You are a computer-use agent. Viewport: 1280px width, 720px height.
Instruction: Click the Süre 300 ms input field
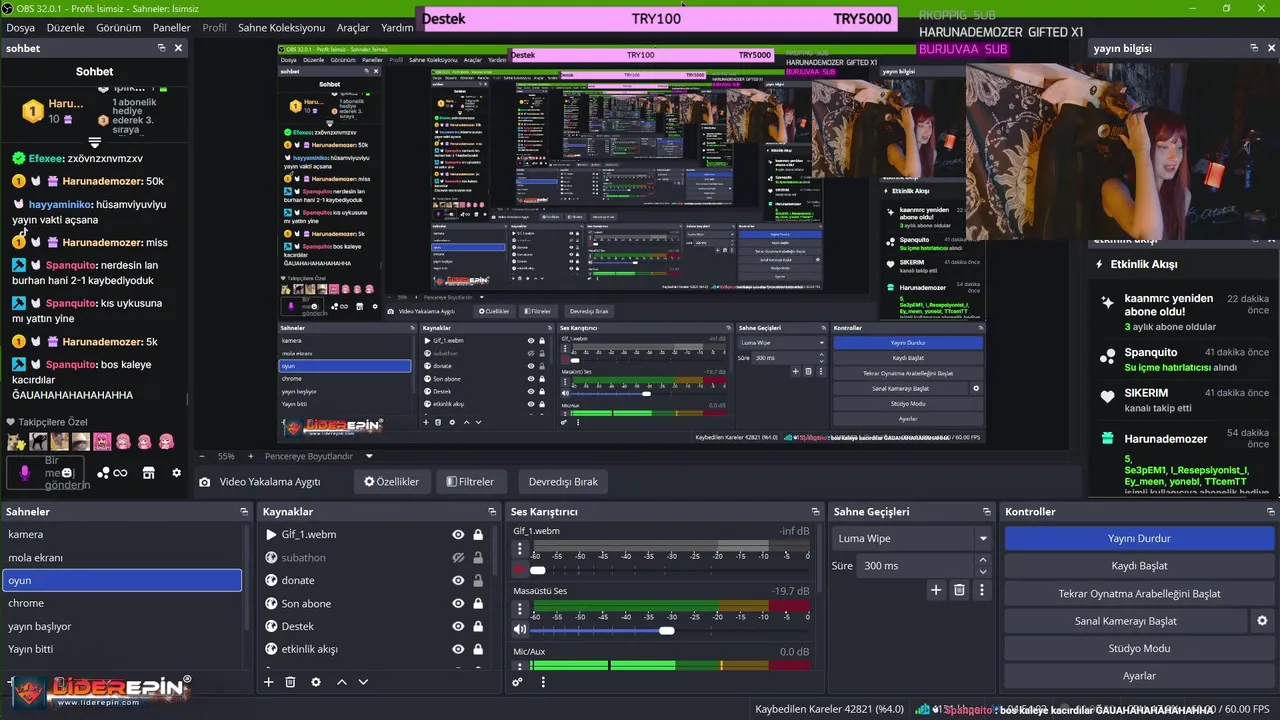[x=916, y=566]
